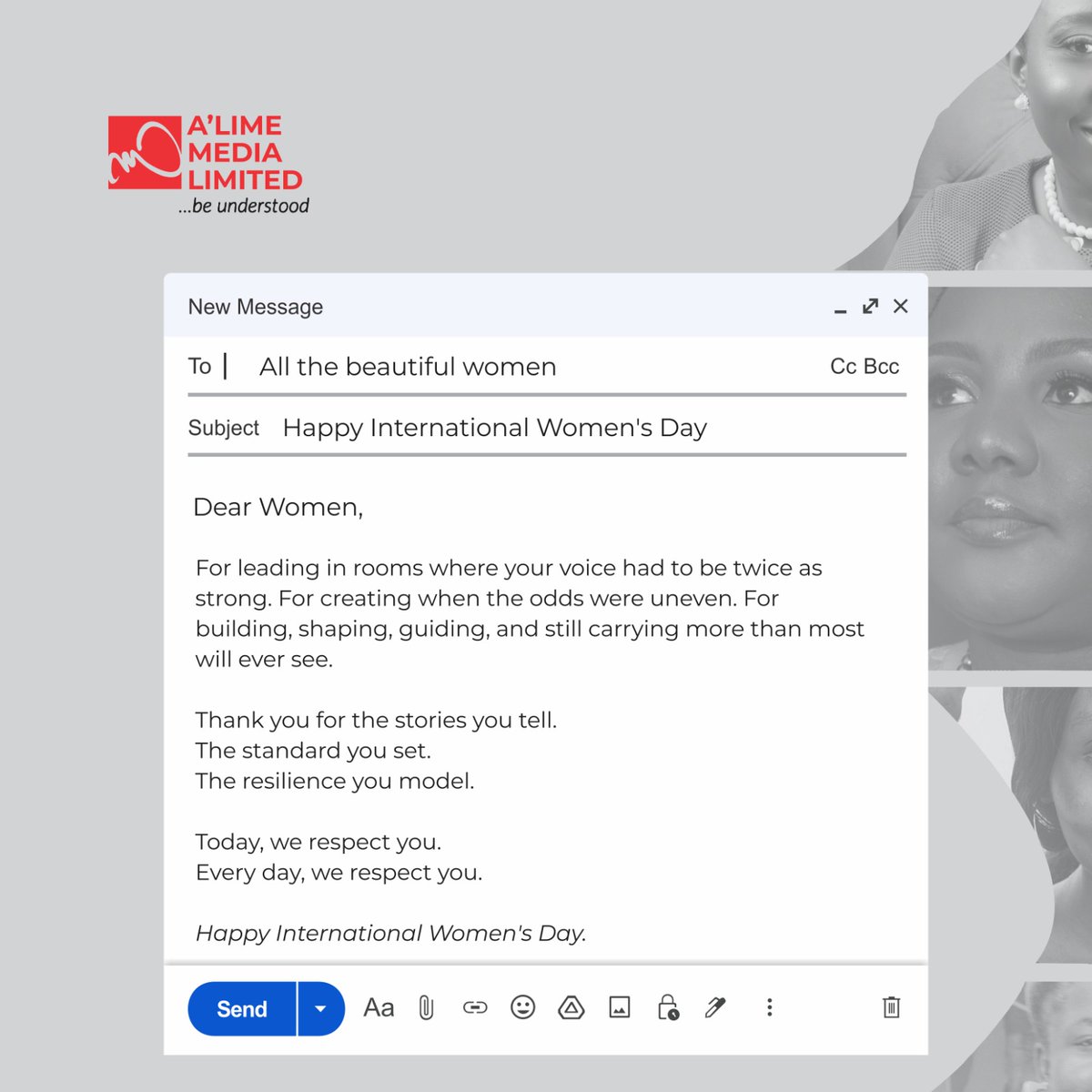
Task: Close the New Message window
Action: [x=901, y=306]
